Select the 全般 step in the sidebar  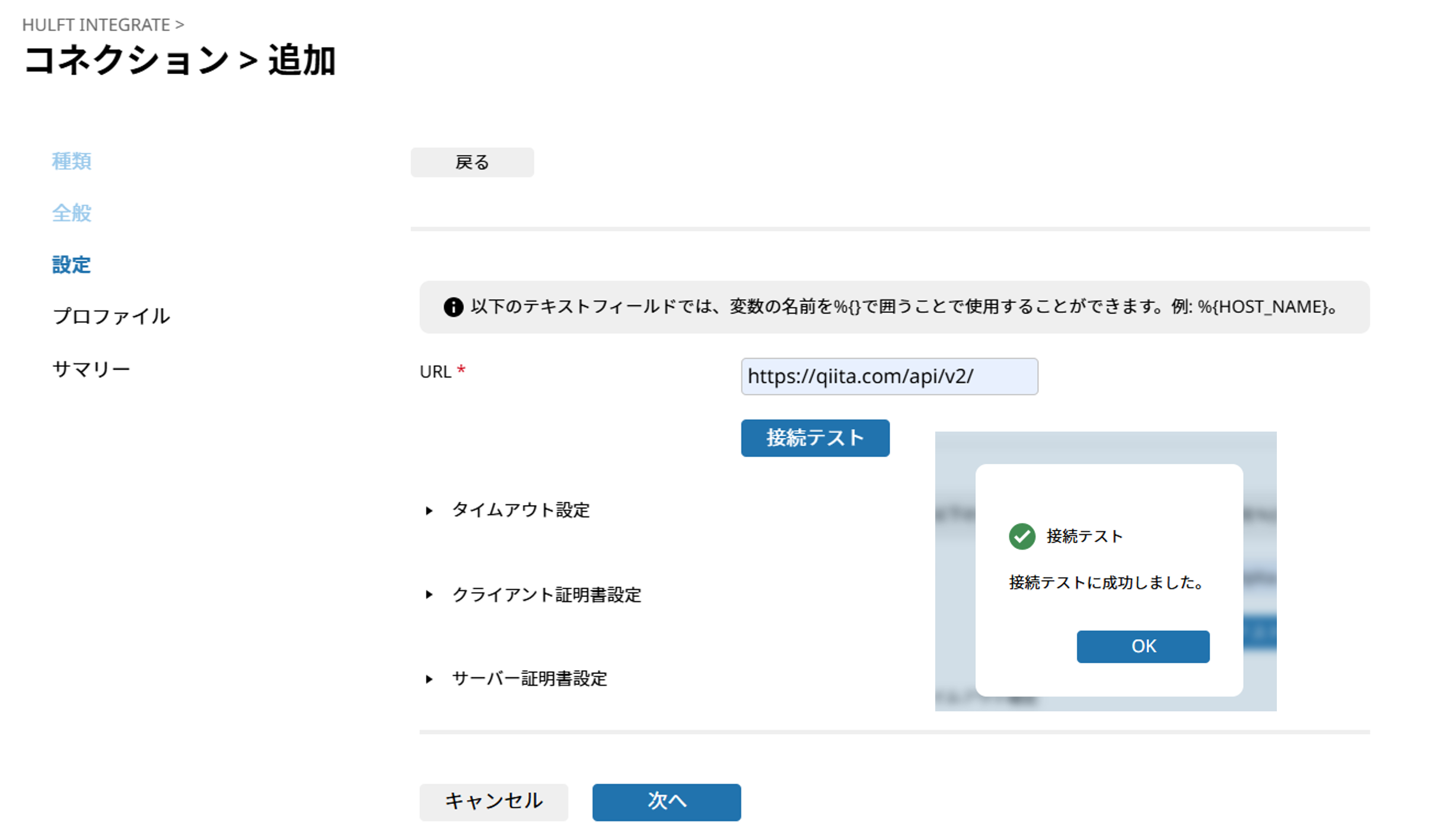(71, 213)
